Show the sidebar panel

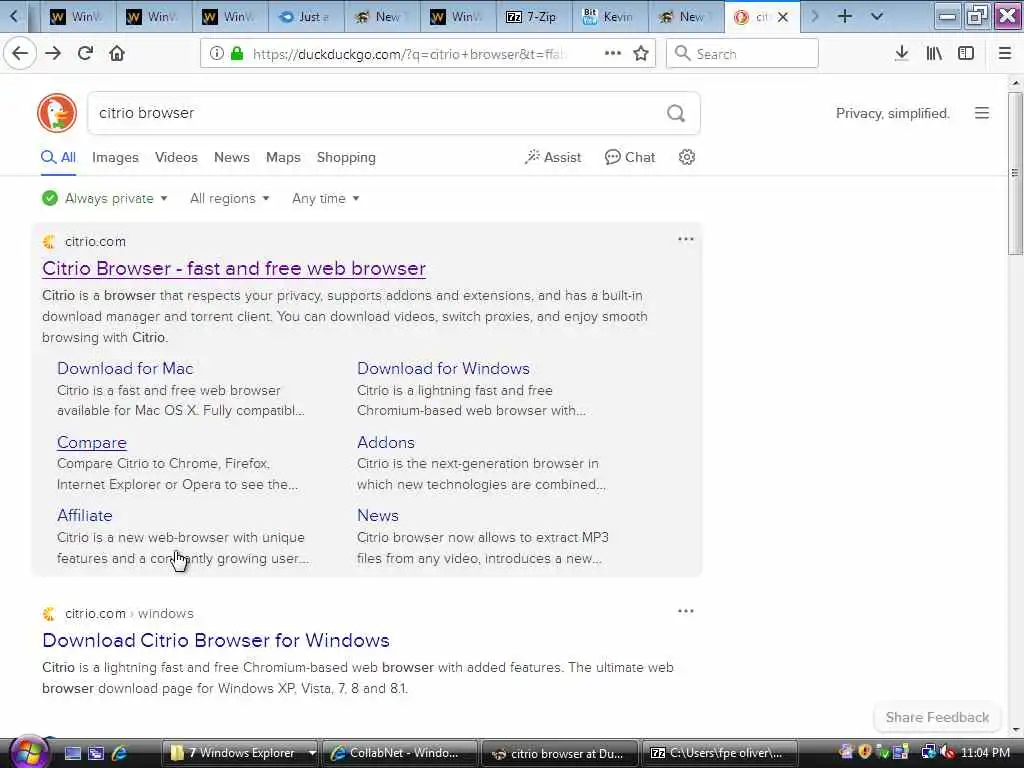click(966, 54)
